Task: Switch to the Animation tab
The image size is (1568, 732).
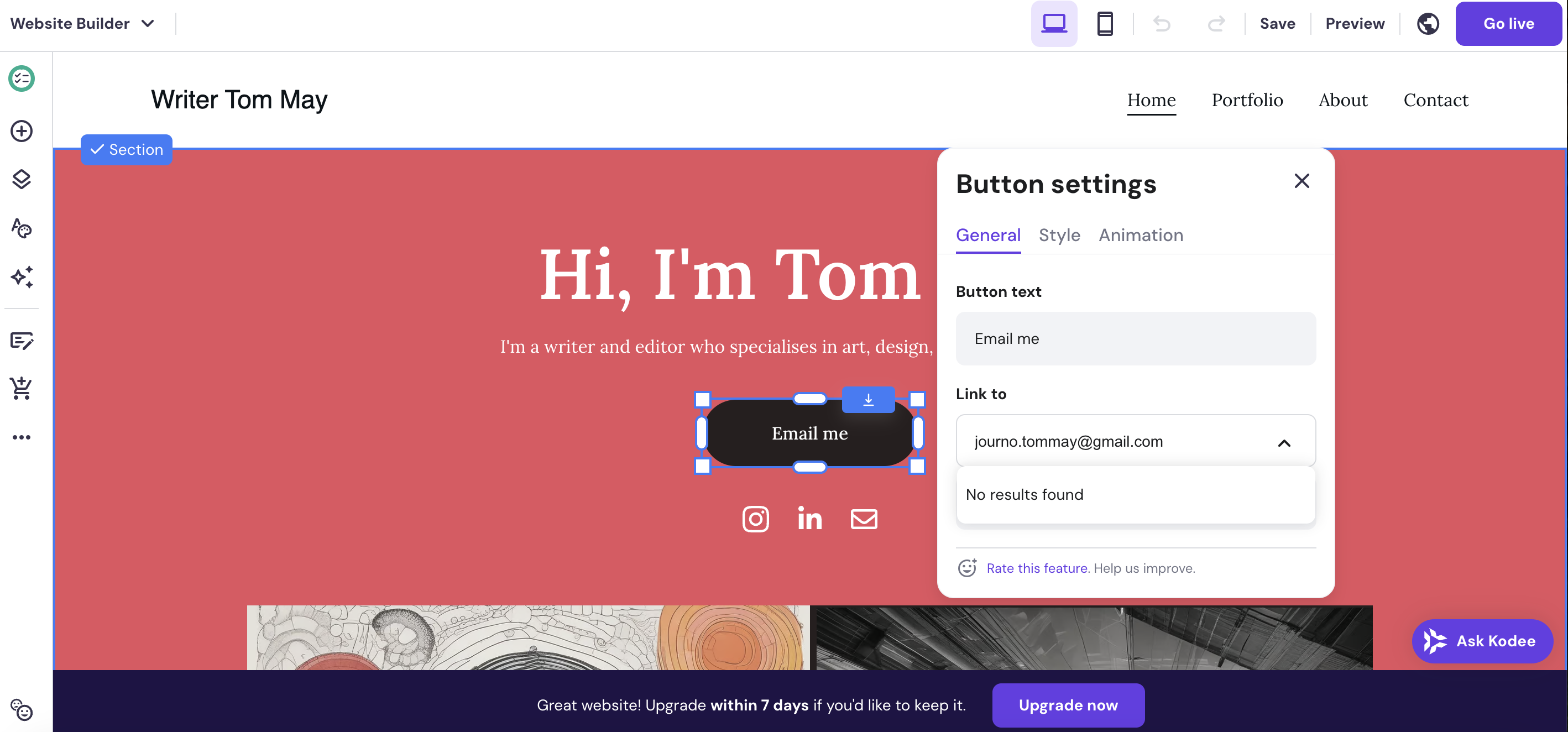Action: point(1141,236)
